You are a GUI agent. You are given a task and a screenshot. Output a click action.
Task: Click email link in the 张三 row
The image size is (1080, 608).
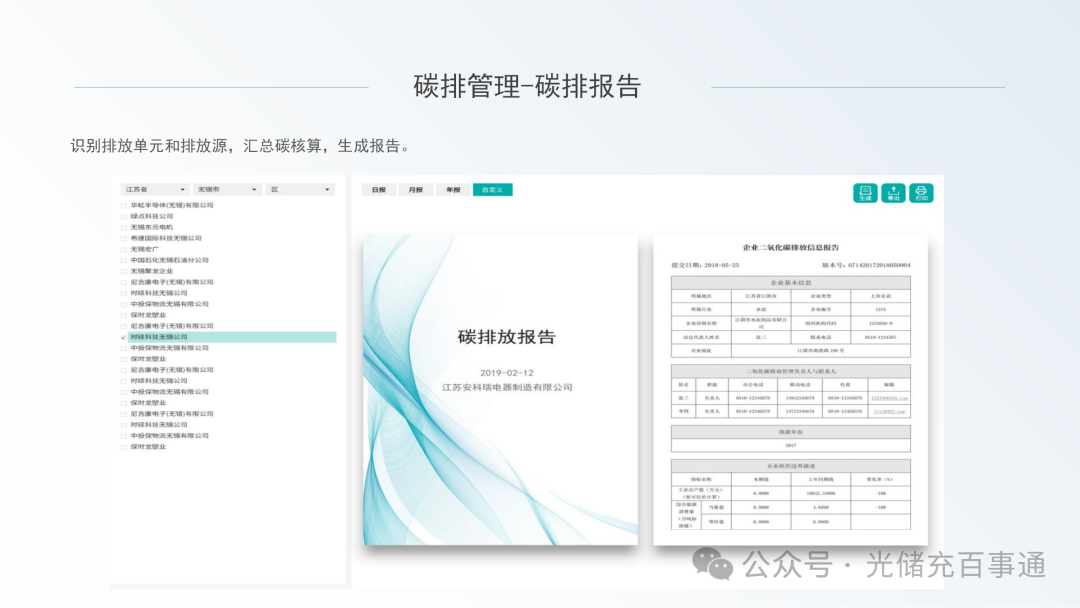889,398
